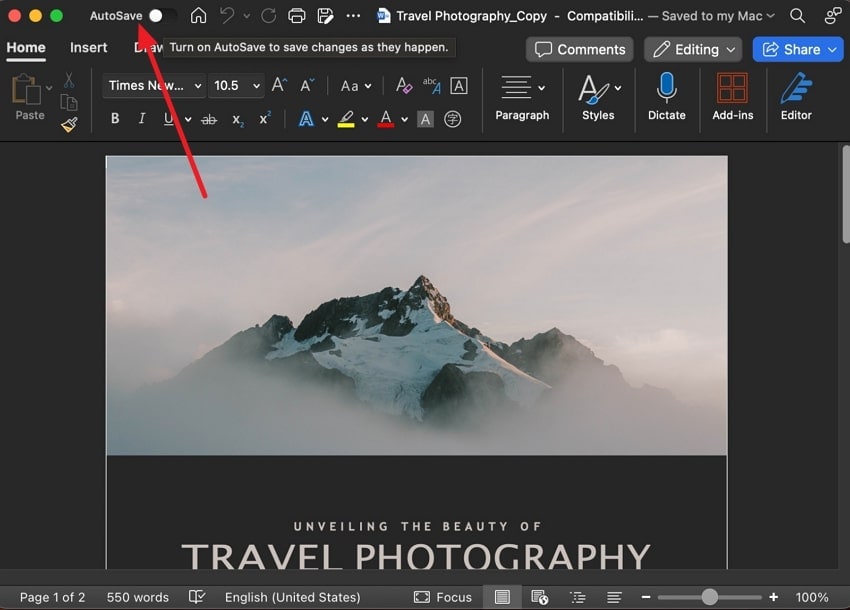
Task: Expand the underline style arrow
Action: (188, 119)
